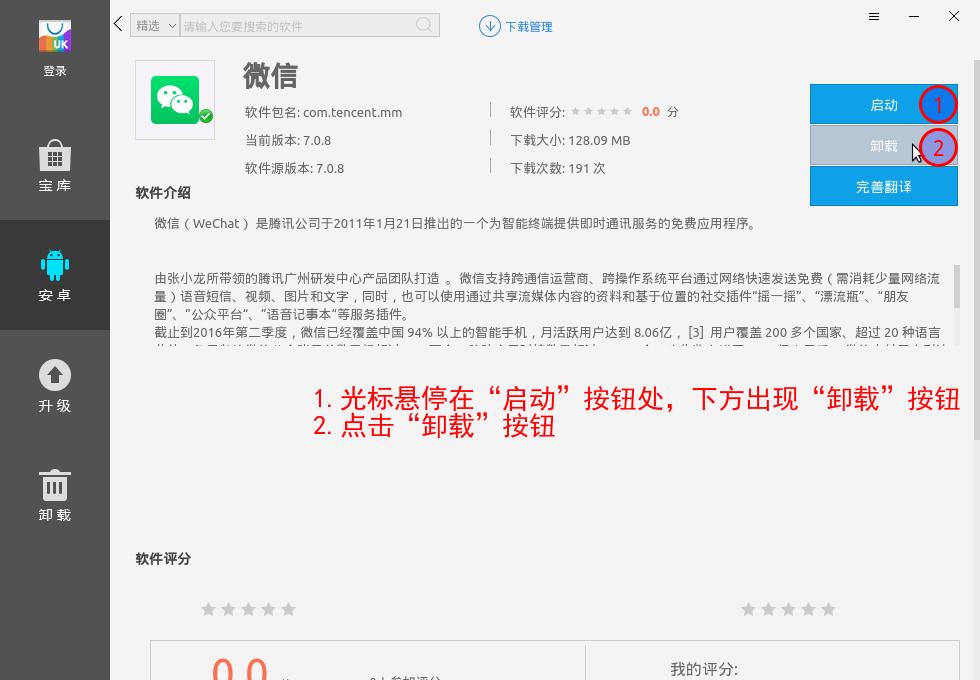The width and height of the screenshot is (980, 680).
Task: Click the WeChat app icon thumbnail
Action: [x=175, y=100]
